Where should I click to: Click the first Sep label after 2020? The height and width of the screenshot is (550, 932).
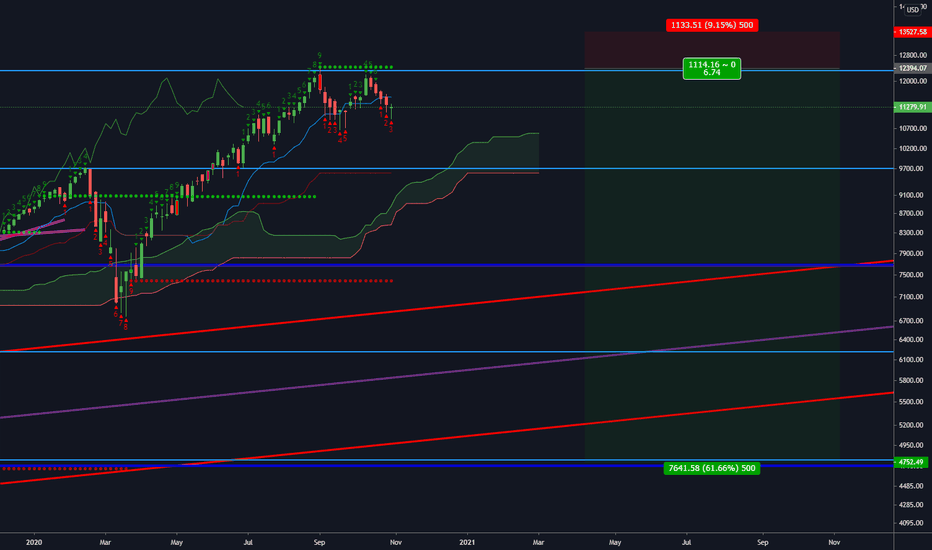coord(319,542)
